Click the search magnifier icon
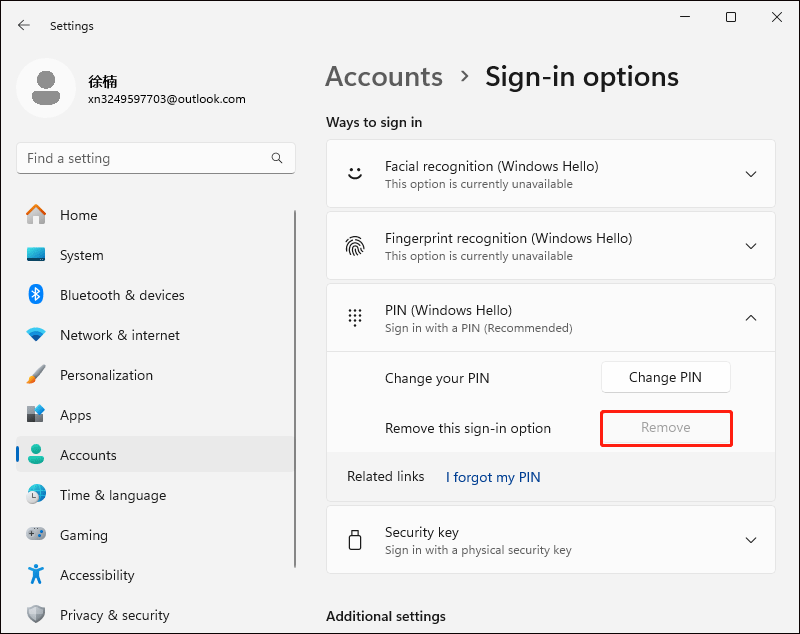 click(x=277, y=158)
